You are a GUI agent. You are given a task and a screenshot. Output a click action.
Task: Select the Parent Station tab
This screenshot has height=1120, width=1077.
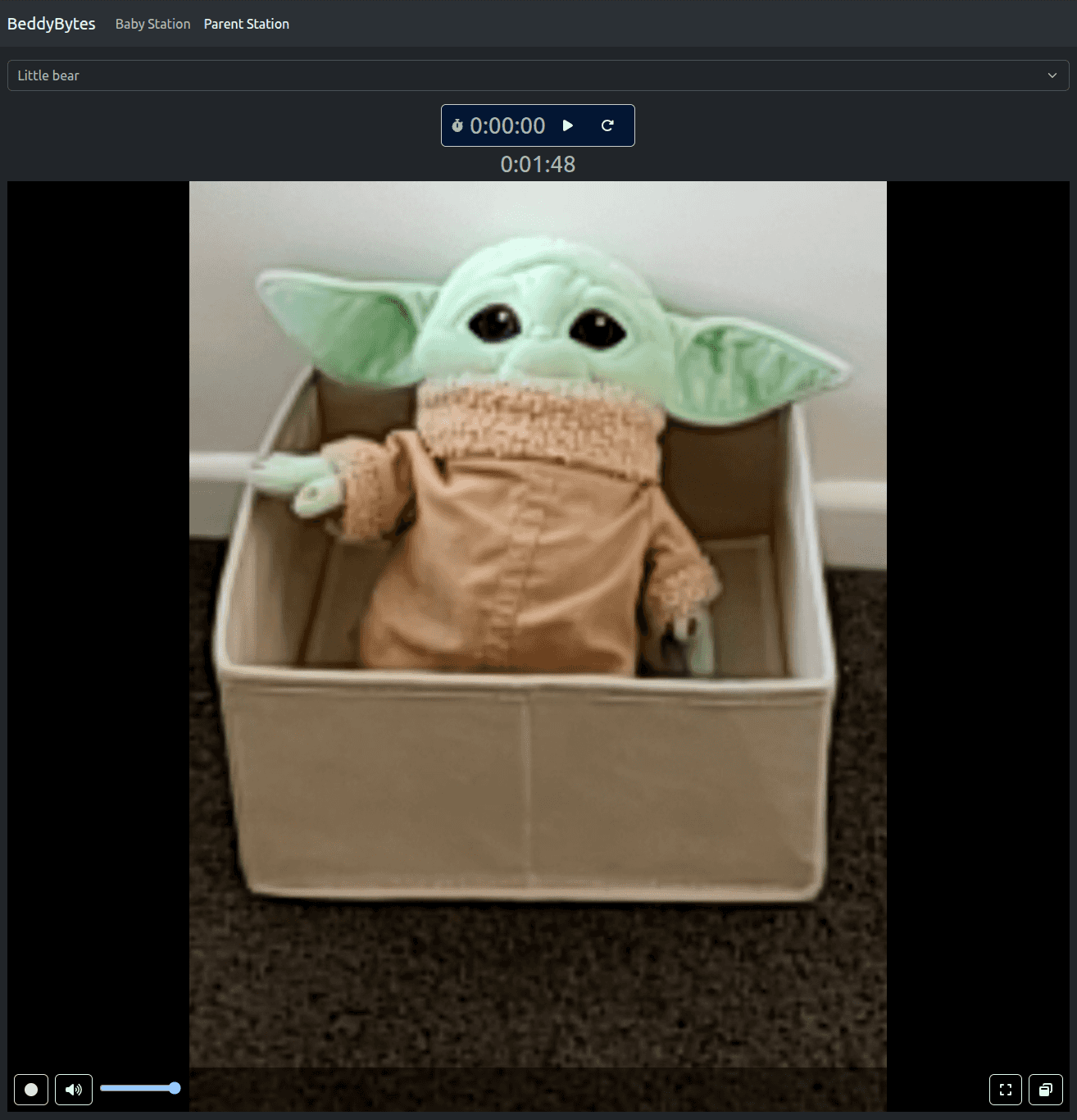point(246,24)
